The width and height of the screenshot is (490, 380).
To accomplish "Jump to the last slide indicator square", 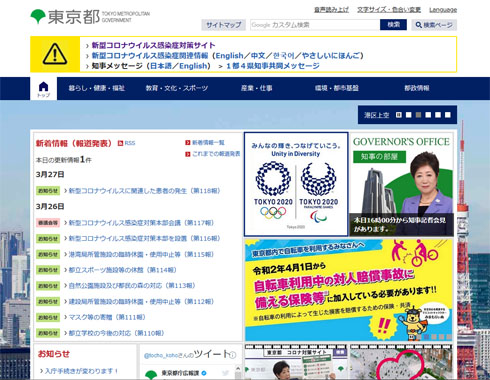I will click(x=448, y=115).
